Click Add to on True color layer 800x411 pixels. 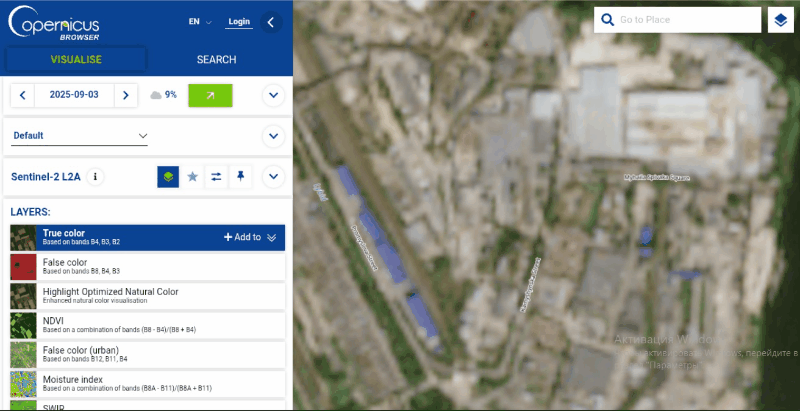coord(242,237)
